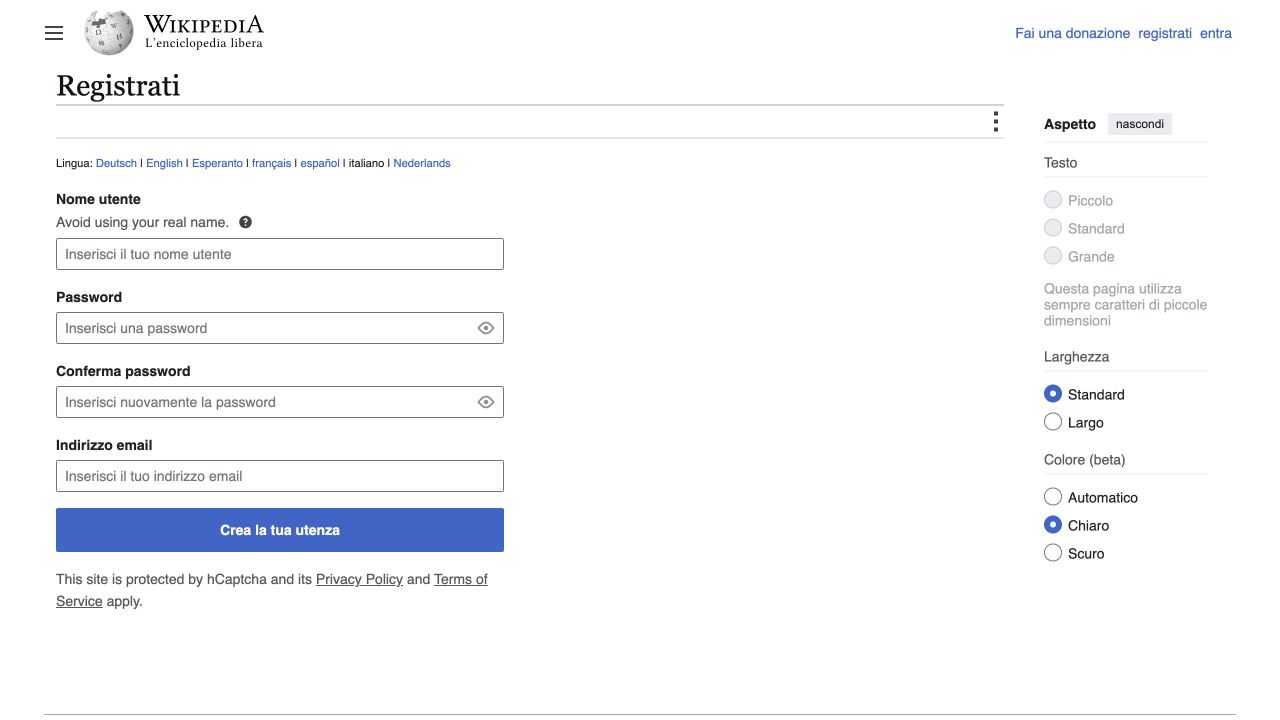Click the username help question mark icon
Viewport: 1280px width, 720px height.
(x=245, y=222)
